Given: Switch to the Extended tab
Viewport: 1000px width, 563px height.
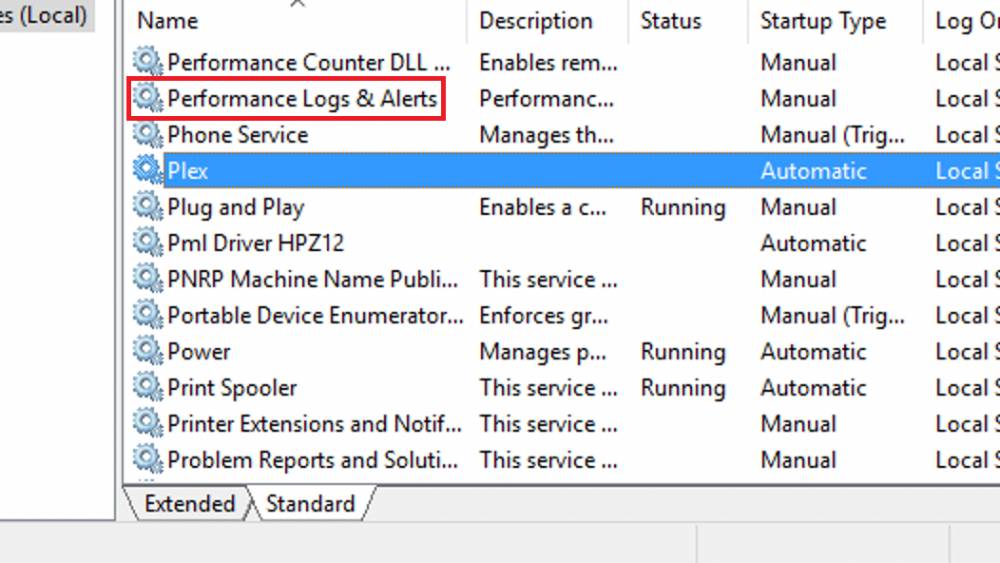Looking at the screenshot, I should tap(189, 504).
